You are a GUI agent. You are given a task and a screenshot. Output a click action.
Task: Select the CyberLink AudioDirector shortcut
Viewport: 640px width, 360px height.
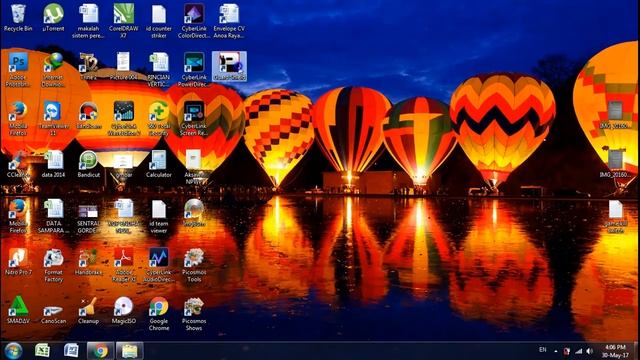coord(159,264)
